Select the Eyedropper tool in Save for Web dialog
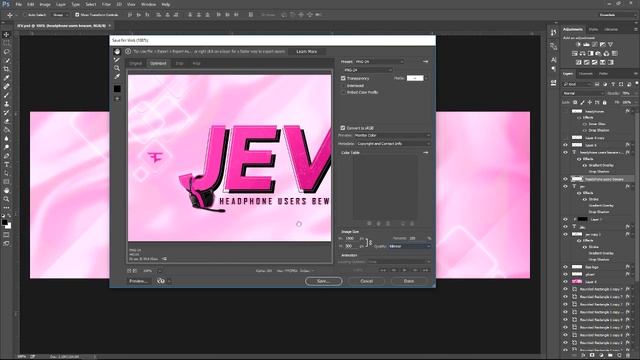 click(x=117, y=77)
